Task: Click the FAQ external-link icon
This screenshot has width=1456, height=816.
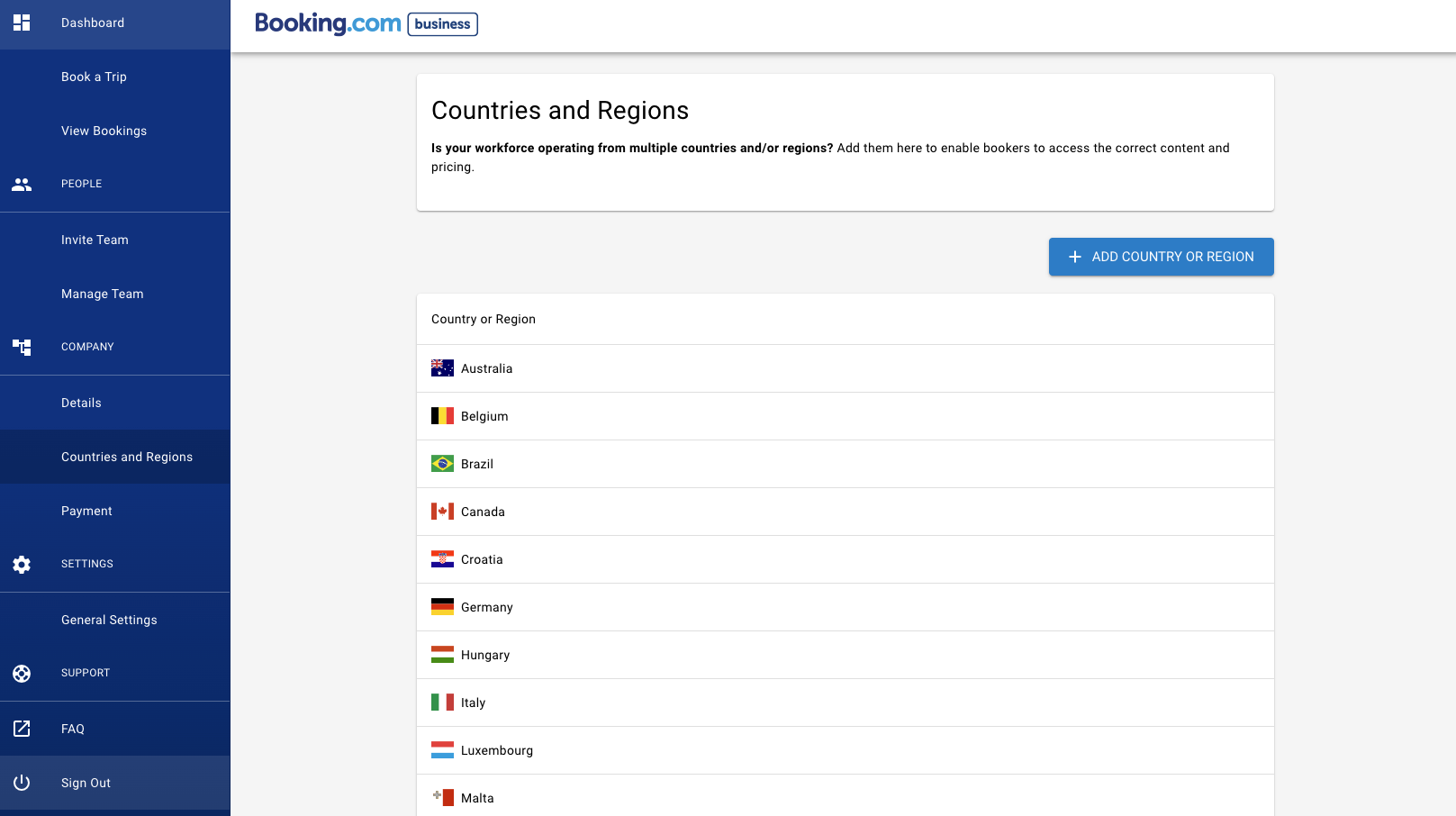Action: (x=22, y=729)
